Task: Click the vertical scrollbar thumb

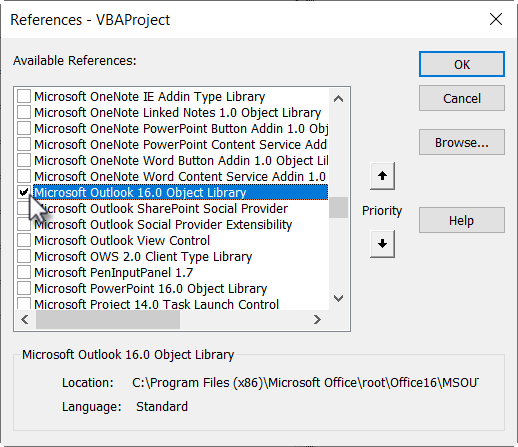Action: tap(338, 207)
